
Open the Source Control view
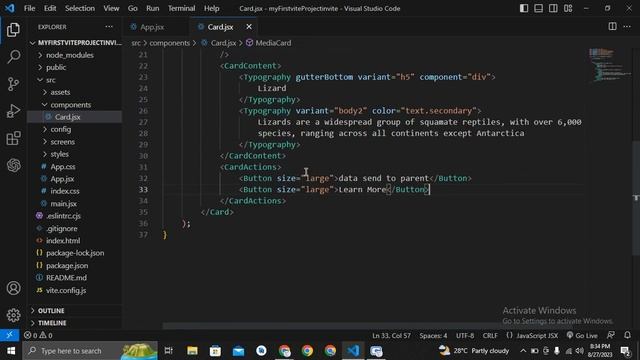click(x=13, y=84)
